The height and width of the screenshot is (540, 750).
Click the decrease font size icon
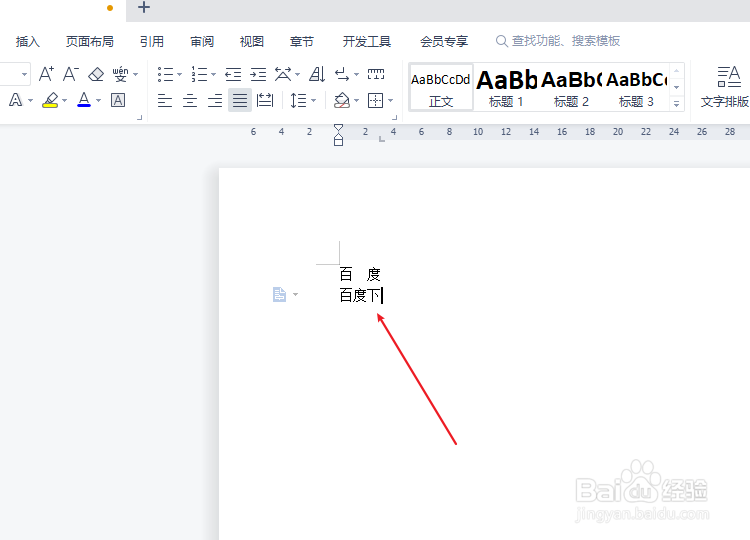(x=71, y=74)
